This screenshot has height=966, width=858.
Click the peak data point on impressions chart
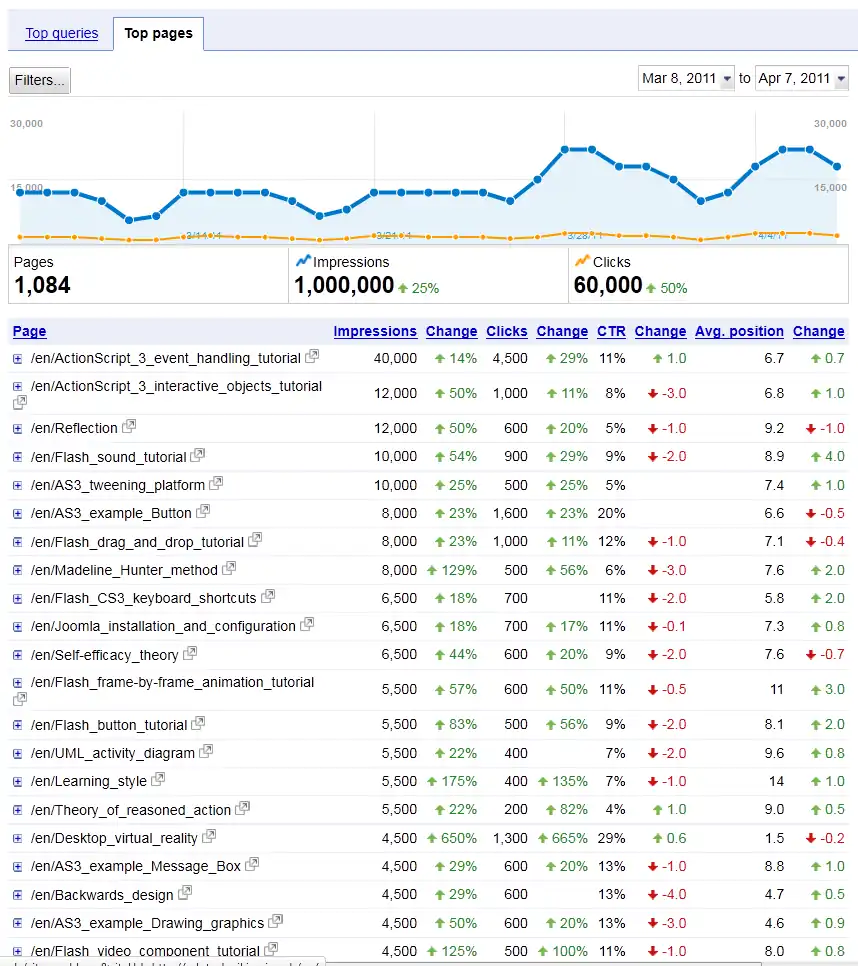point(565,149)
